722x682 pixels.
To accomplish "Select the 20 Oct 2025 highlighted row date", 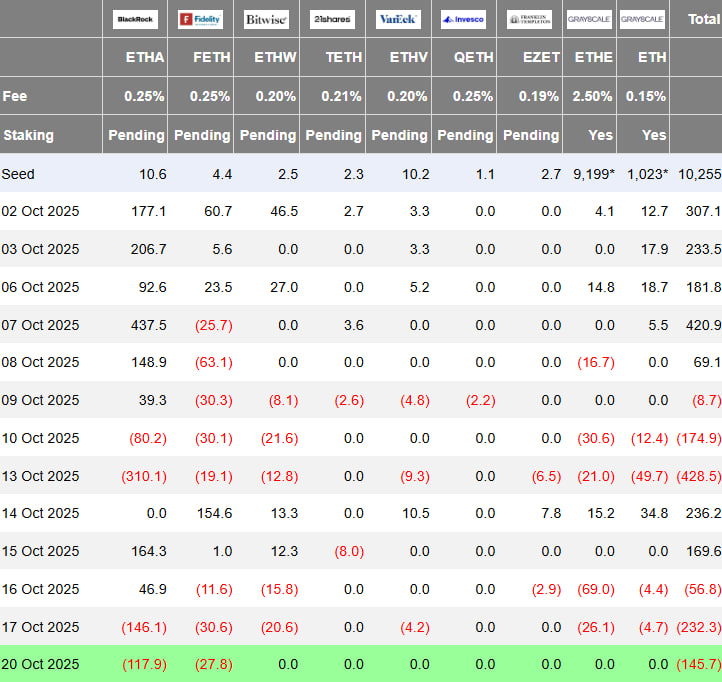I will [x=41, y=664].
